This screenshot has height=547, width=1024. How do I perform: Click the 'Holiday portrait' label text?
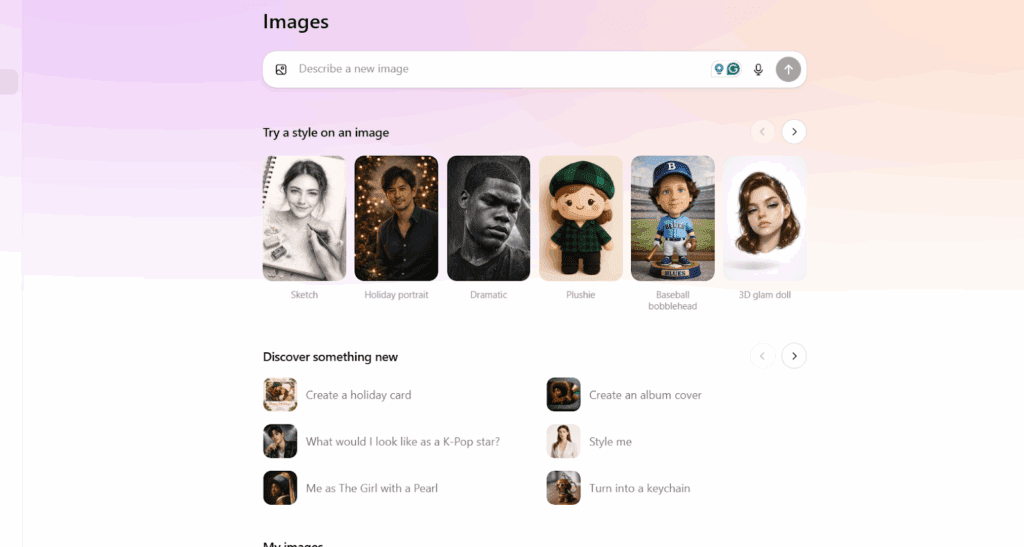(396, 295)
